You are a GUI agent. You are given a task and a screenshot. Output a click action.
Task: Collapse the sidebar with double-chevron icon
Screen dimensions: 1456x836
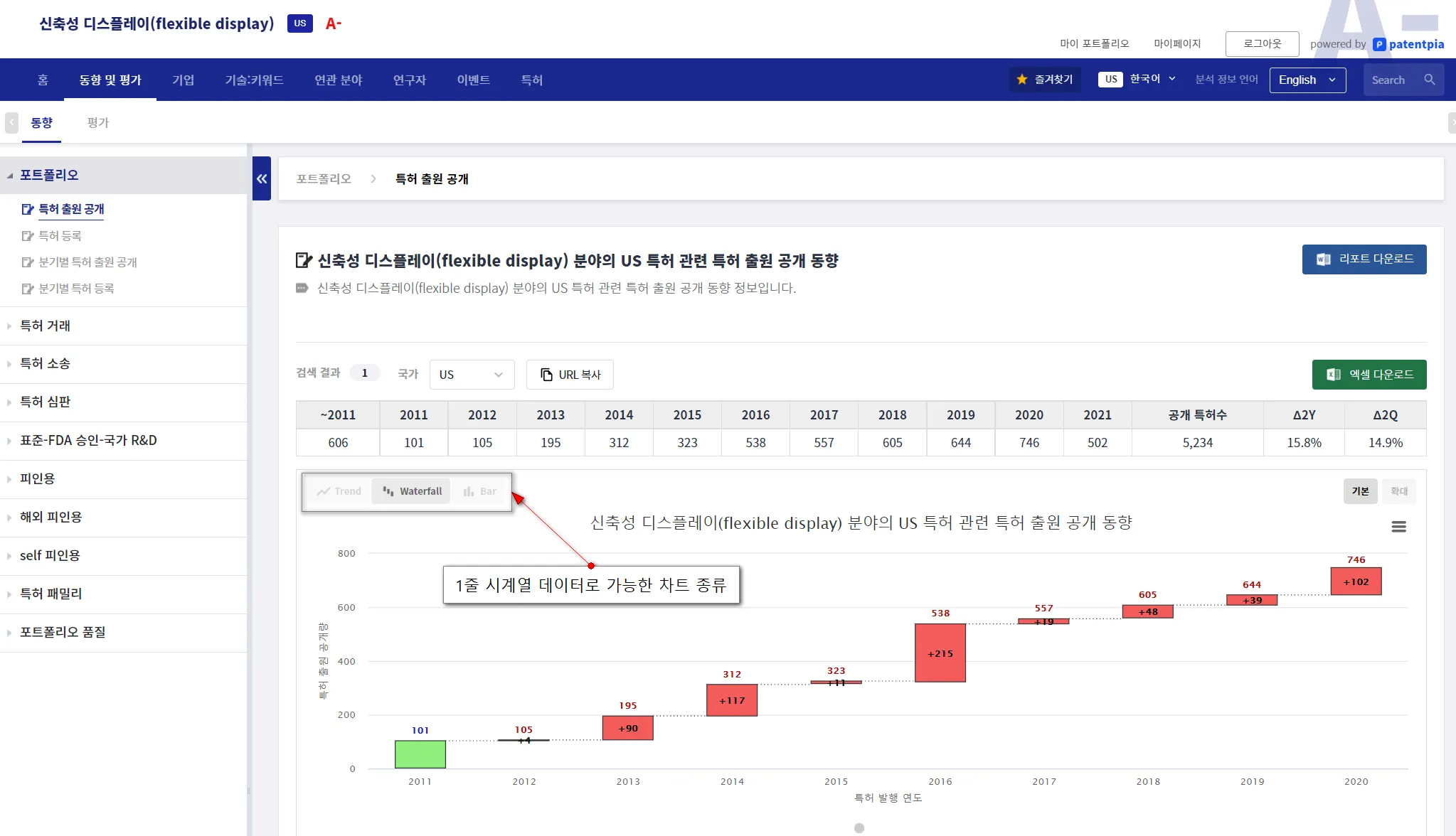coord(262,178)
